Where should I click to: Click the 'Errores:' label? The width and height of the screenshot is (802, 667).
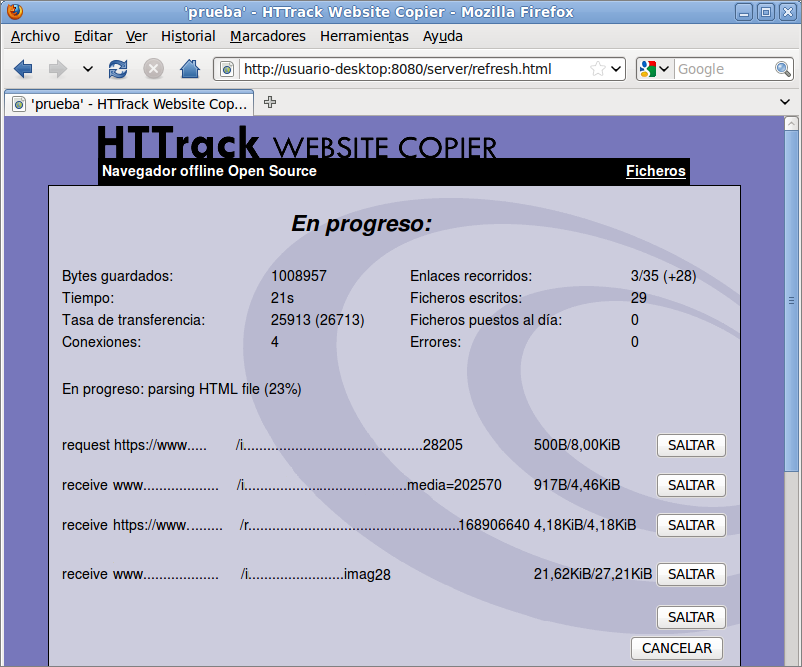click(x=435, y=342)
